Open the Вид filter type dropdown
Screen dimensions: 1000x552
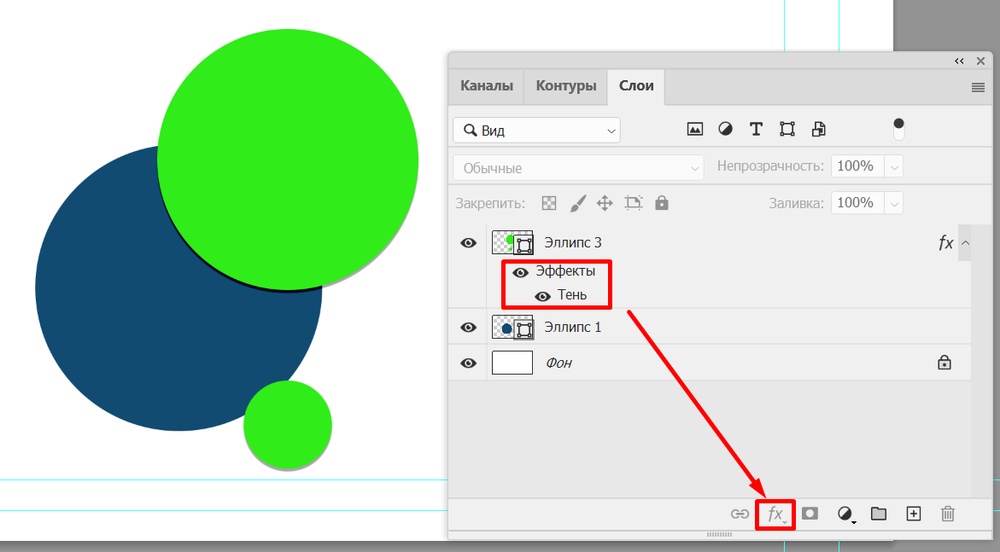[x=536, y=131]
